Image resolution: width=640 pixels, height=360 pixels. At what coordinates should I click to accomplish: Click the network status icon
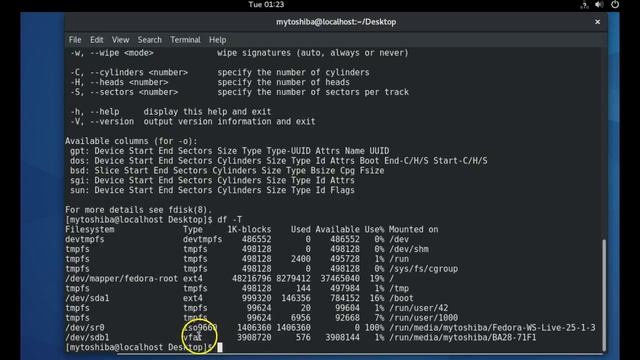click(x=584, y=5)
